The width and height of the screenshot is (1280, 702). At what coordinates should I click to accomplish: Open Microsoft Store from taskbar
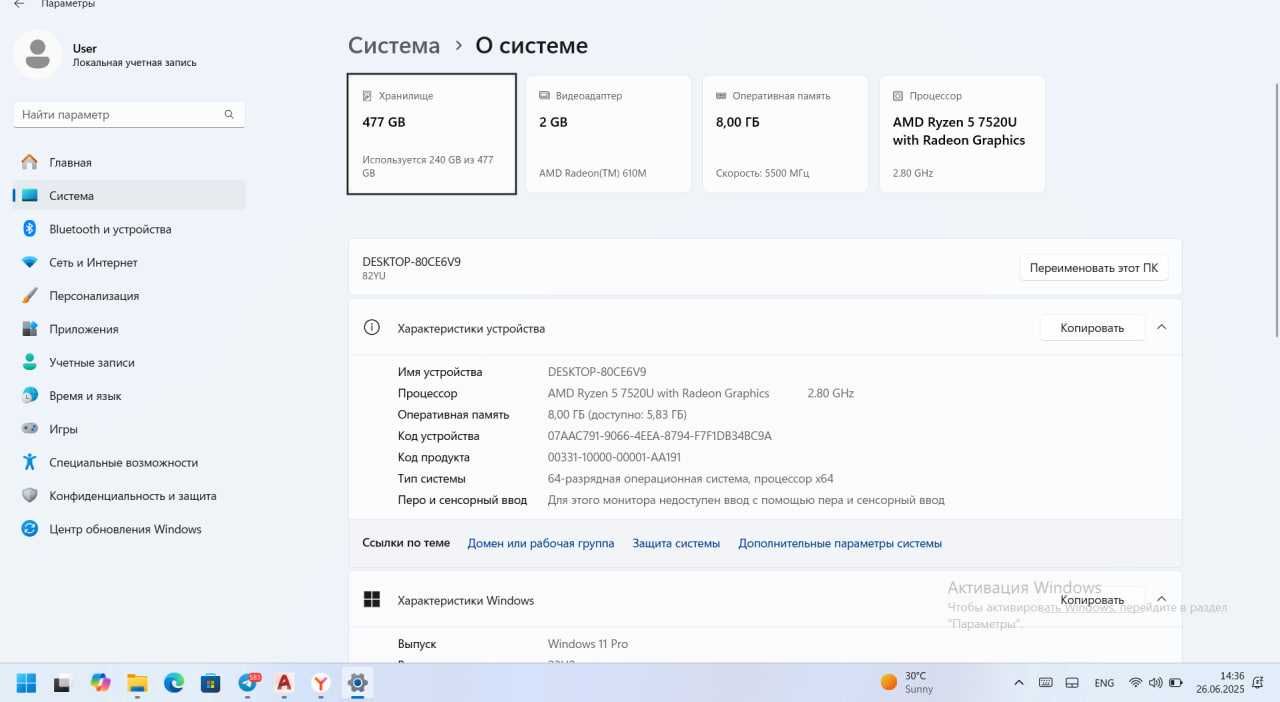211,683
